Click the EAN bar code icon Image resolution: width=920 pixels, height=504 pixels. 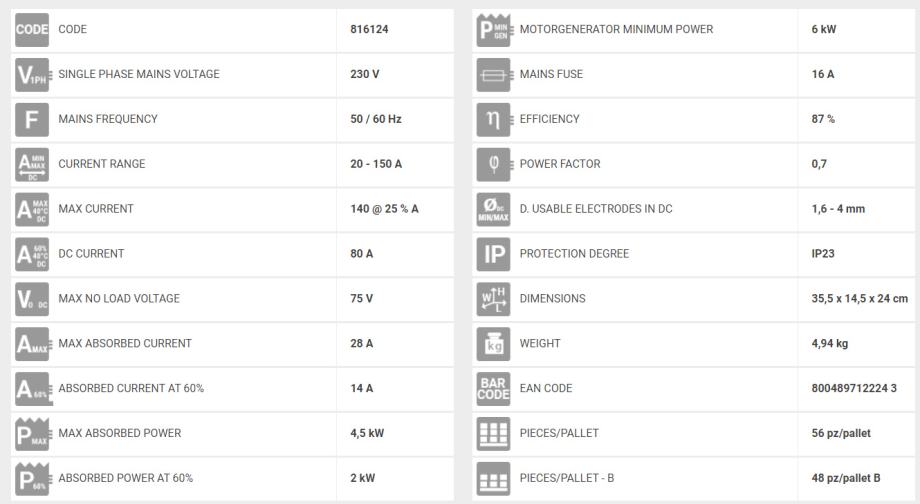pos(495,388)
